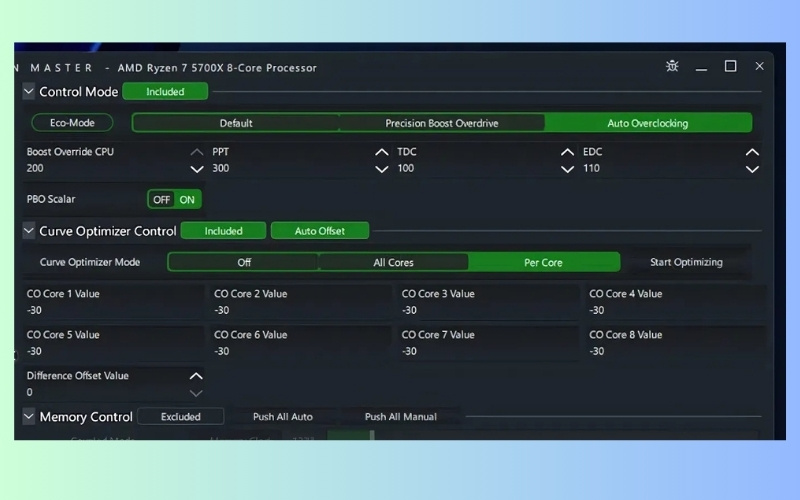Screen dimensions: 800x500
Task: Enable Eco-Mode
Action: point(70,123)
